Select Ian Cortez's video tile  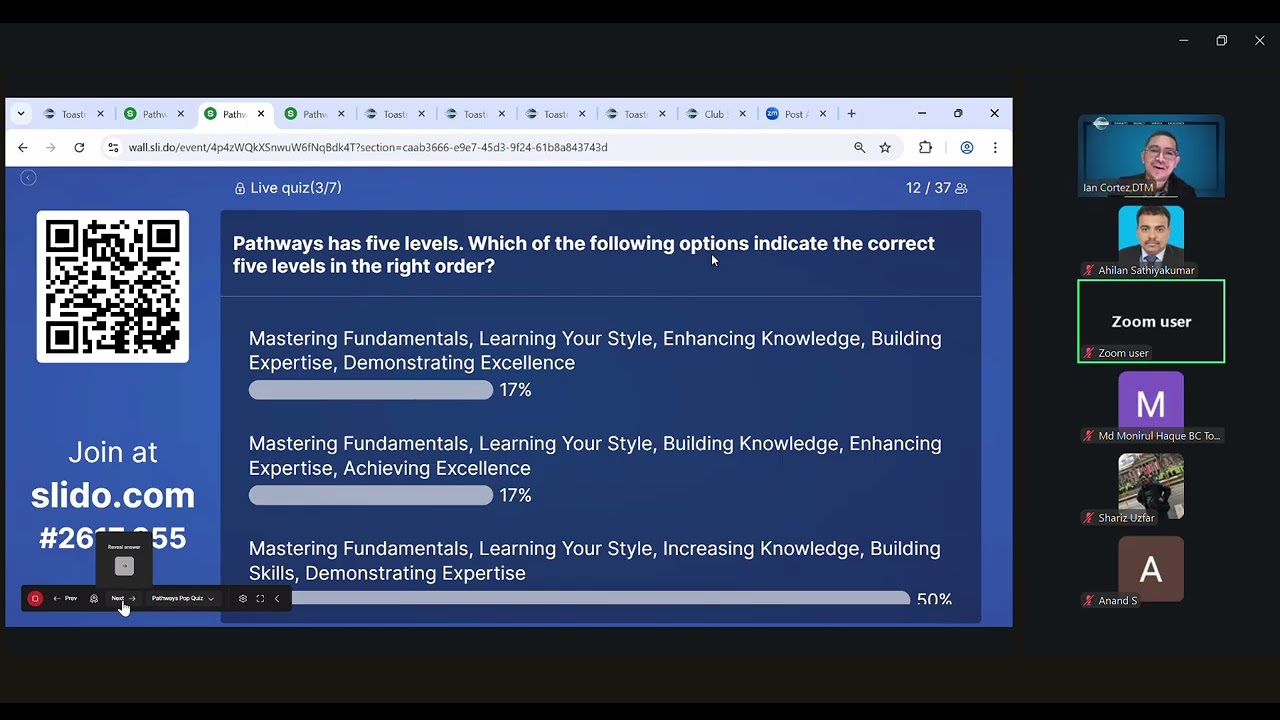(x=1151, y=156)
